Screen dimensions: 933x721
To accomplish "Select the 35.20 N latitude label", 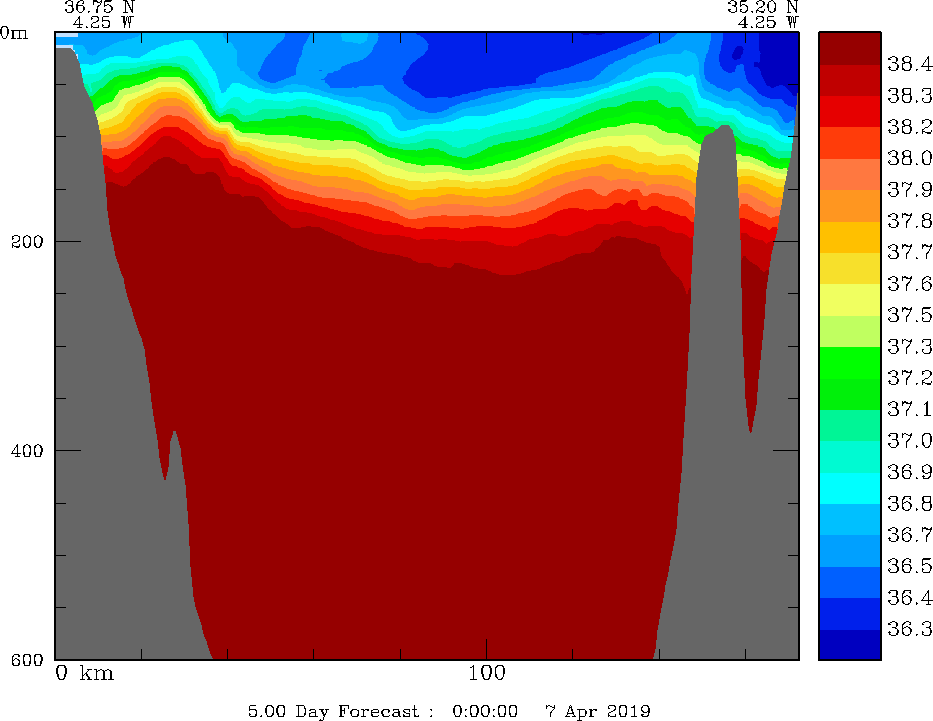I will [x=762, y=7].
